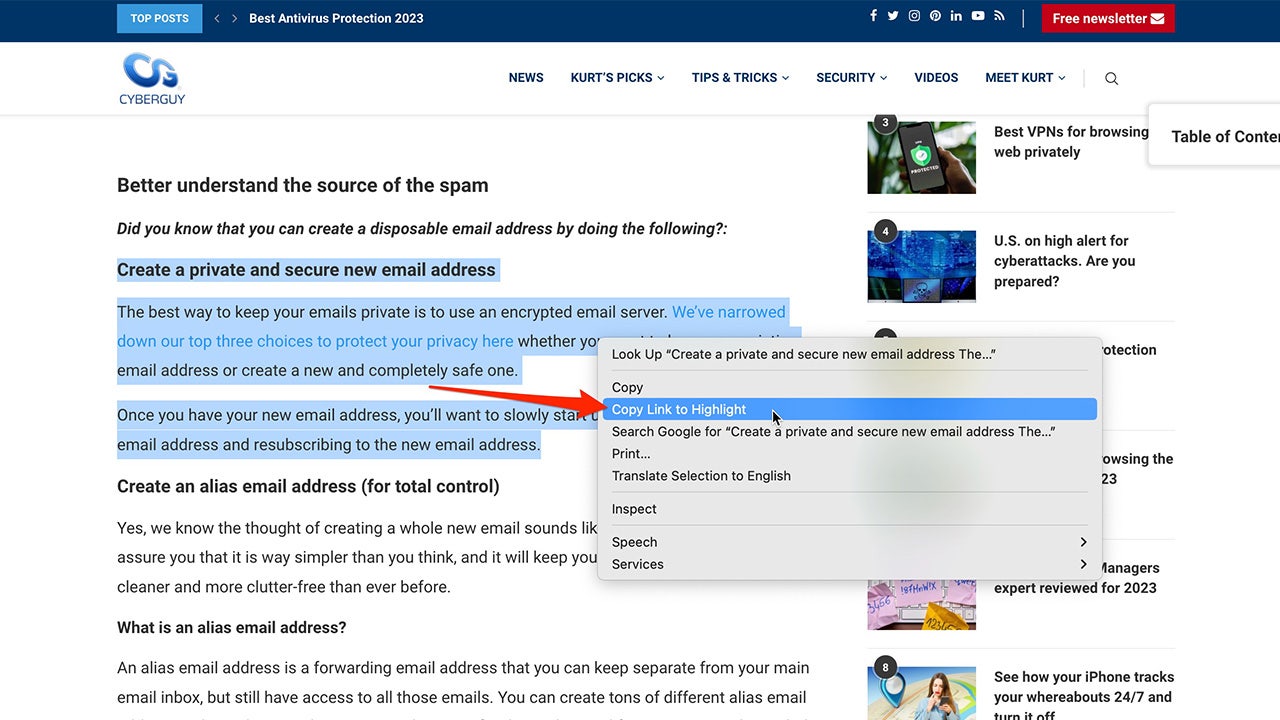This screenshot has width=1280, height=720.
Task: Choose Inspect in context menu
Action: coord(850,508)
